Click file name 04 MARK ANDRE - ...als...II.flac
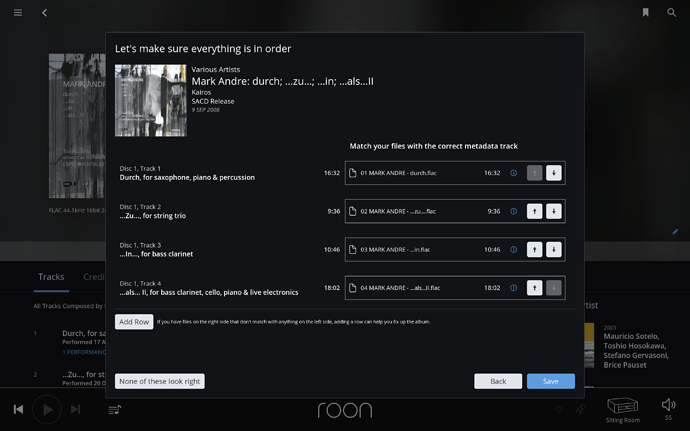The width and height of the screenshot is (690, 431). pyautogui.click(x=400, y=288)
